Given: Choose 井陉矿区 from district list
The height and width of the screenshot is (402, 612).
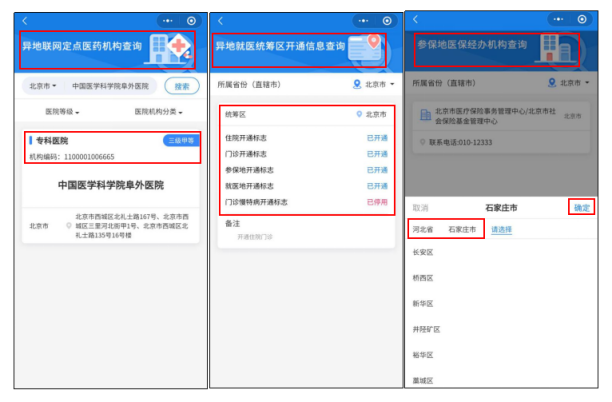Looking at the screenshot, I should coord(427,328).
